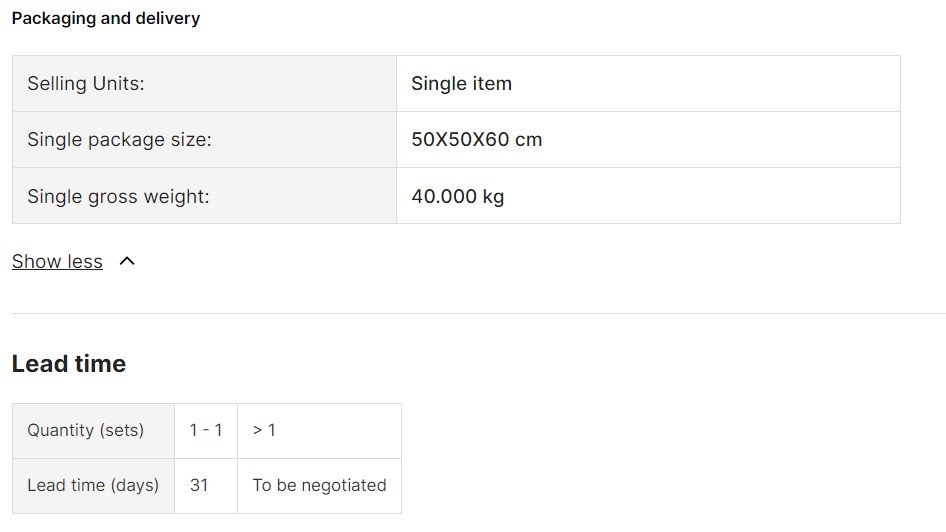
Task: Click the Lead time heading
Action: coord(69,364)
